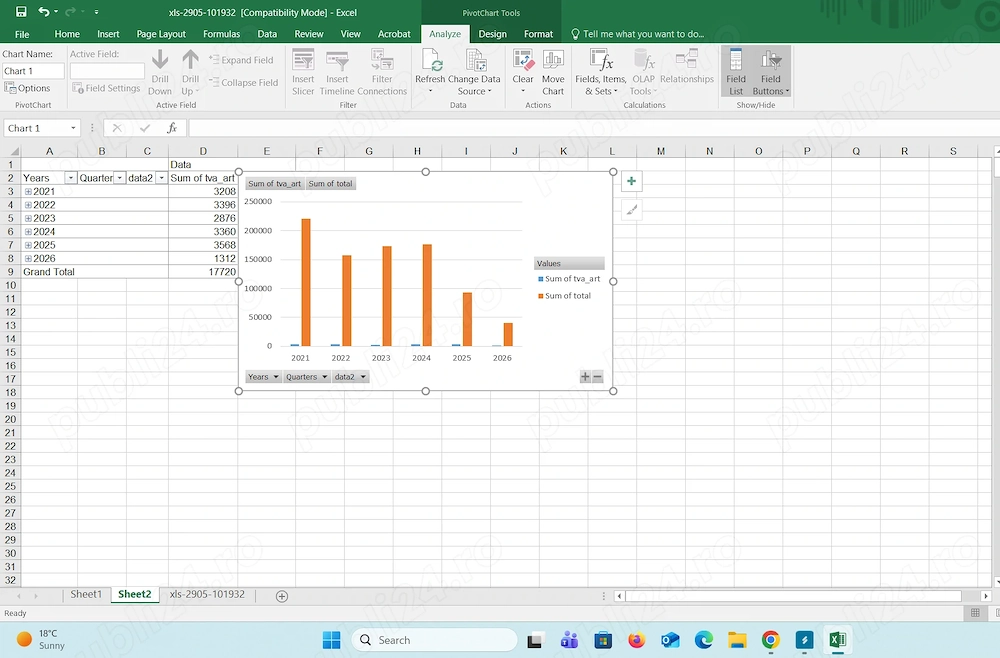Toggle the Field List pane
1000x658 pixels.
[736, 72]
